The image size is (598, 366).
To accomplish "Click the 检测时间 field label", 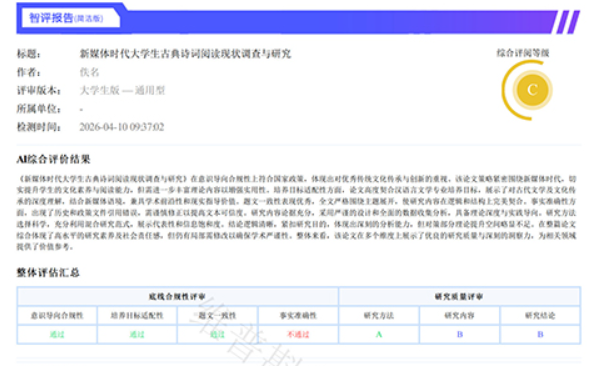I will pos(39,127).
